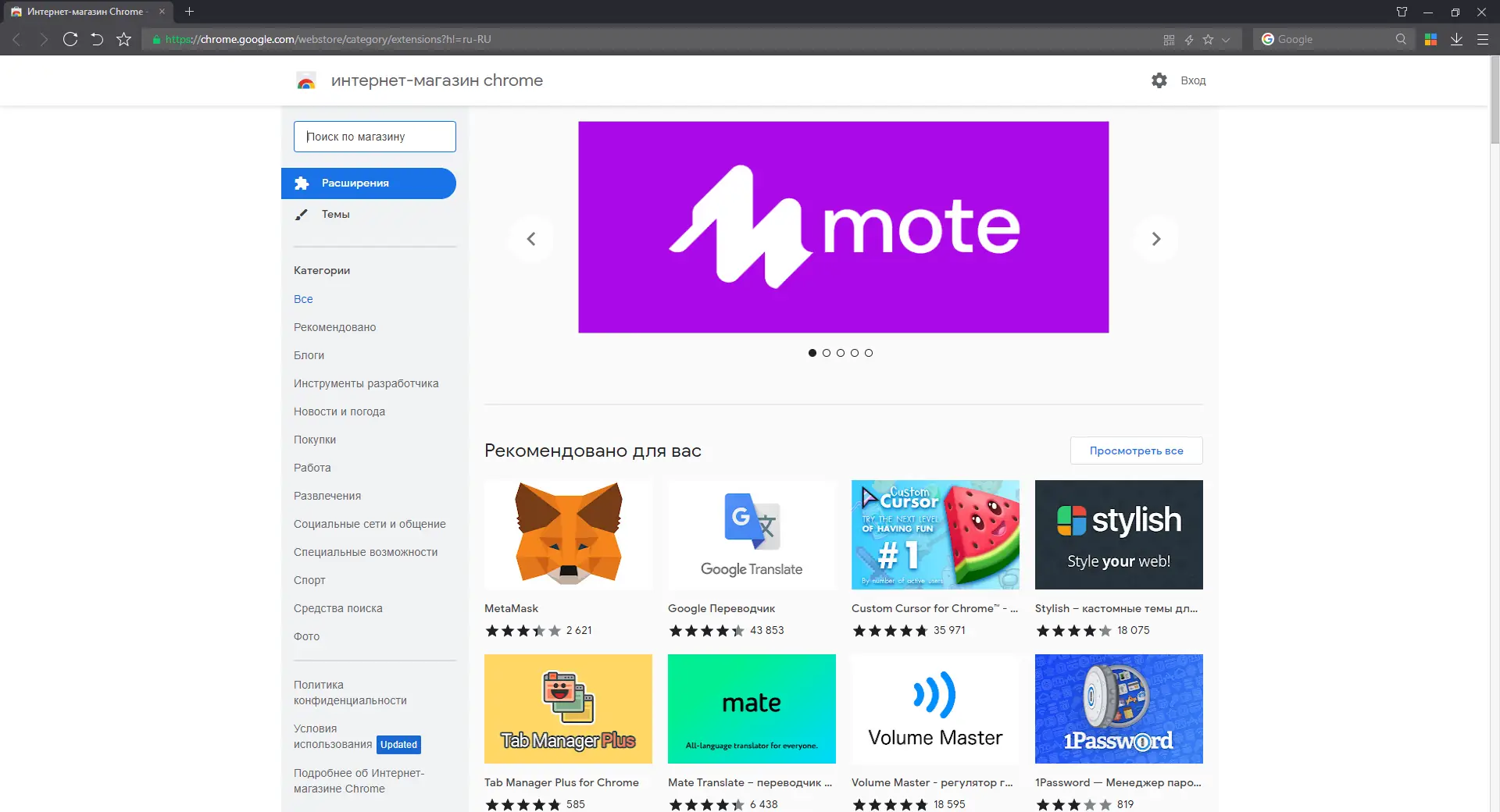Select the Рекомендовано category
Image resolution: width=1500 pixels, height=812 pixels.
tap(334, 327)
